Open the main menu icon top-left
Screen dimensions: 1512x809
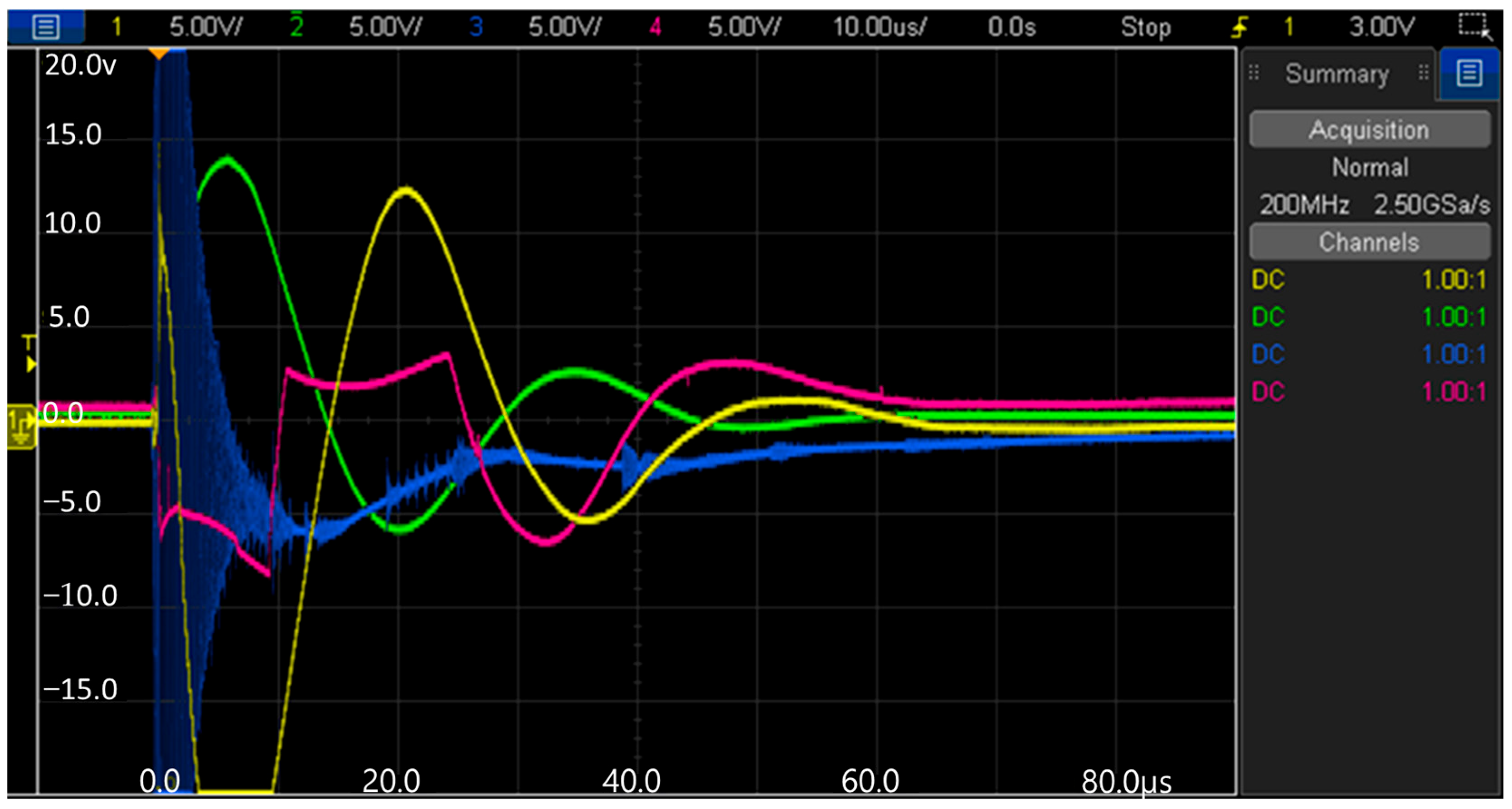[46, 27]
